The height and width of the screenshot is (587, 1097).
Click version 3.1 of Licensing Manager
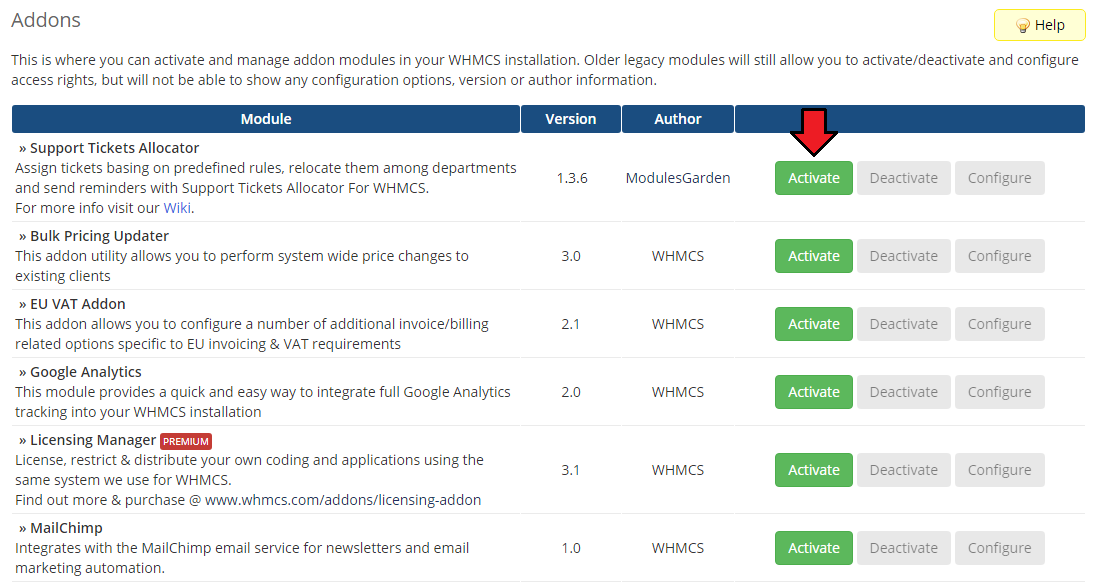pos(571,470)
